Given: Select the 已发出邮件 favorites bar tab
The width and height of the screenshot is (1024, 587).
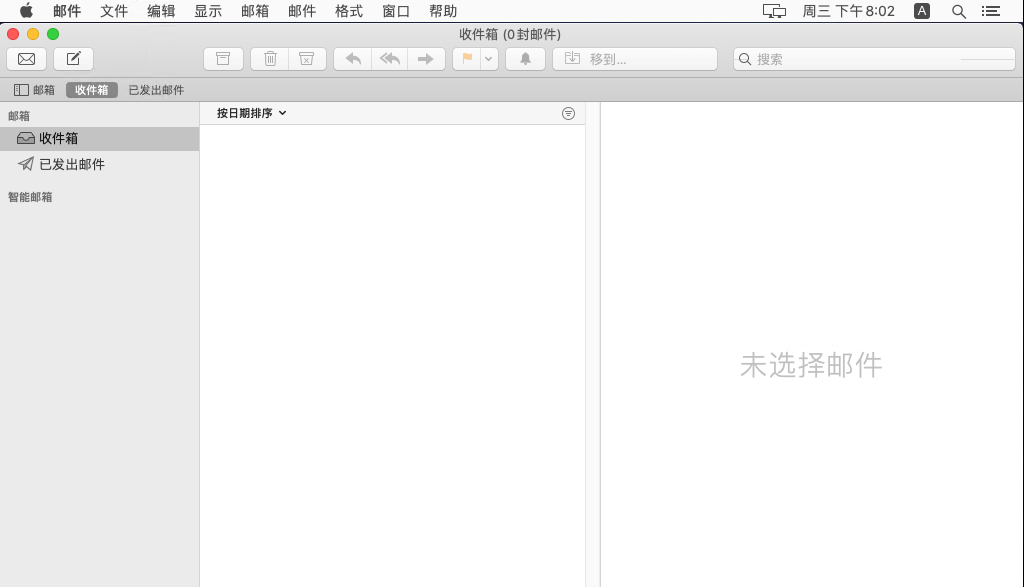Looking at the screenshot, I should 156,90.
